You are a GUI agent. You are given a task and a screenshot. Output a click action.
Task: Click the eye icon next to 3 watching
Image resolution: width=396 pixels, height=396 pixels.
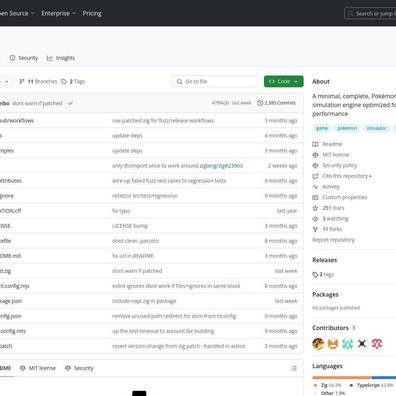(315, 219)
